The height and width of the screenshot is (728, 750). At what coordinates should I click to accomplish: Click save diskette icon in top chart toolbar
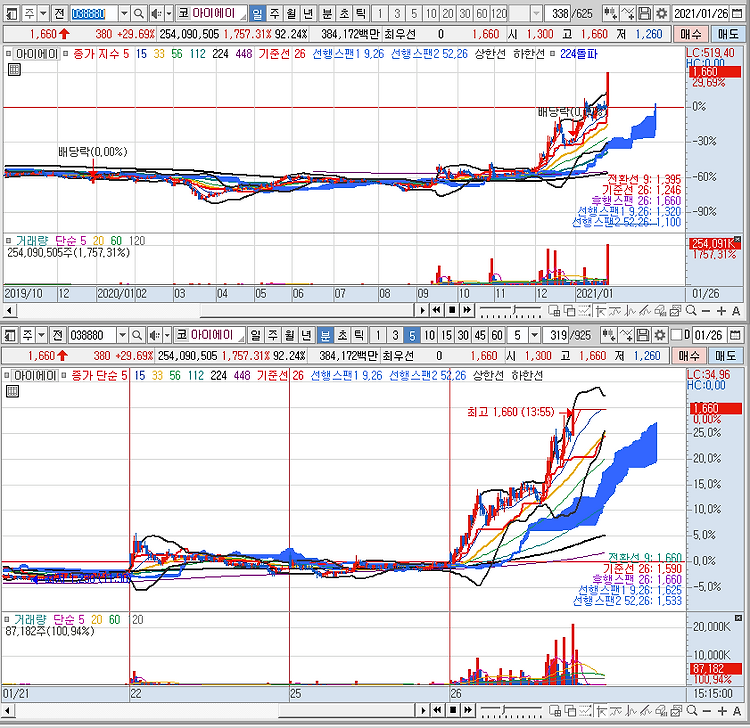pos(645,13)
